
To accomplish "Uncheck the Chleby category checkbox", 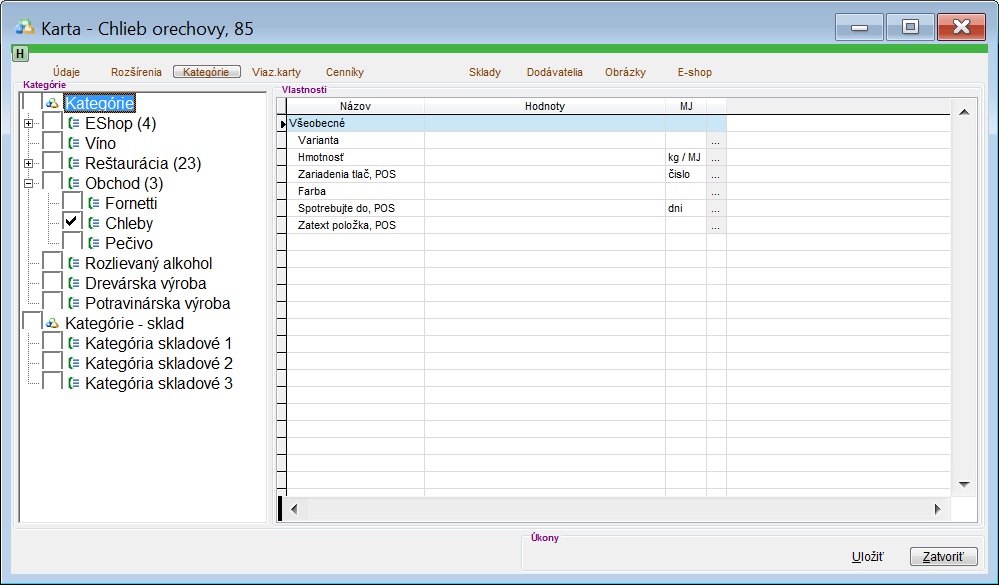I will click(72, 223).
